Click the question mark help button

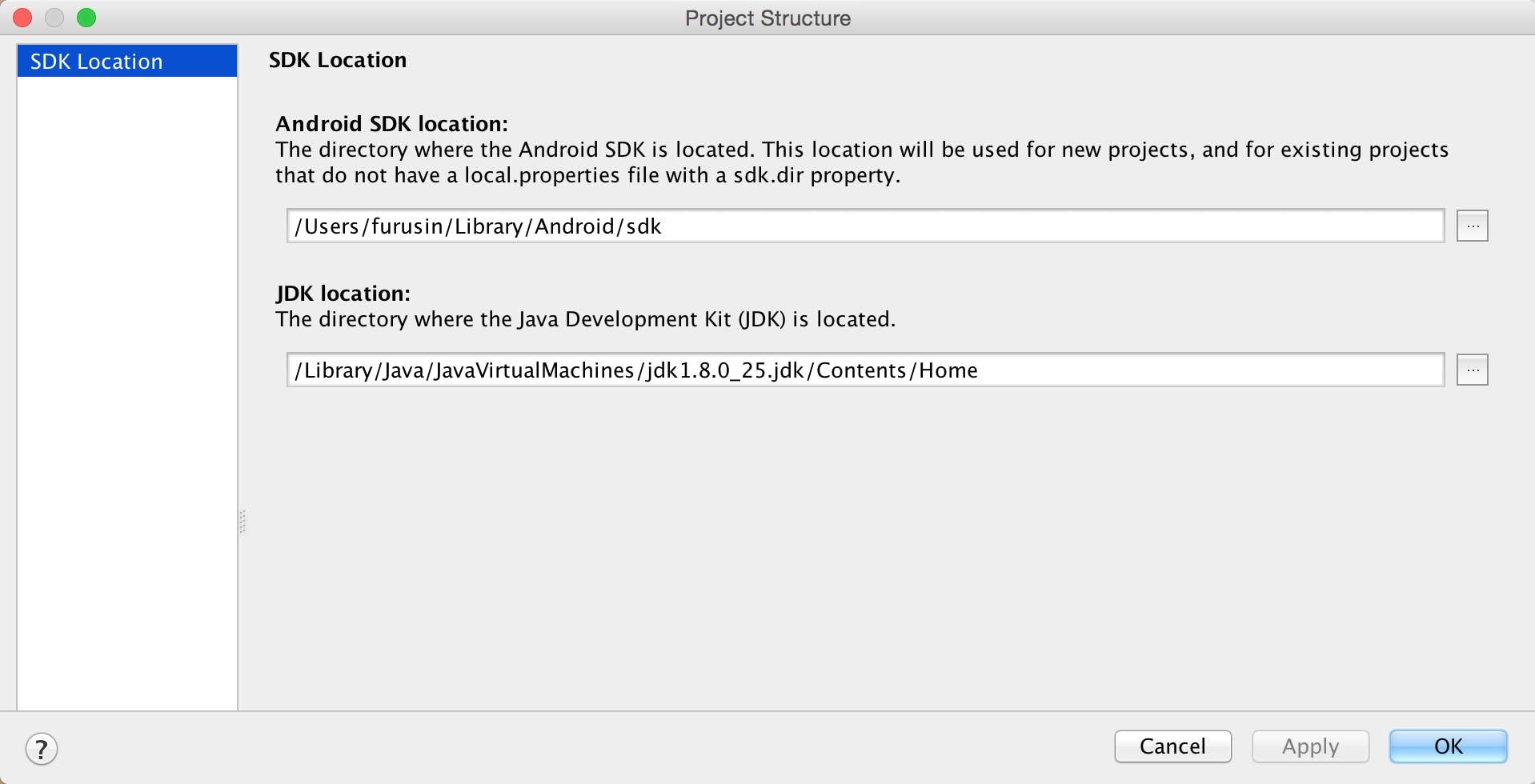pos(42,750)
